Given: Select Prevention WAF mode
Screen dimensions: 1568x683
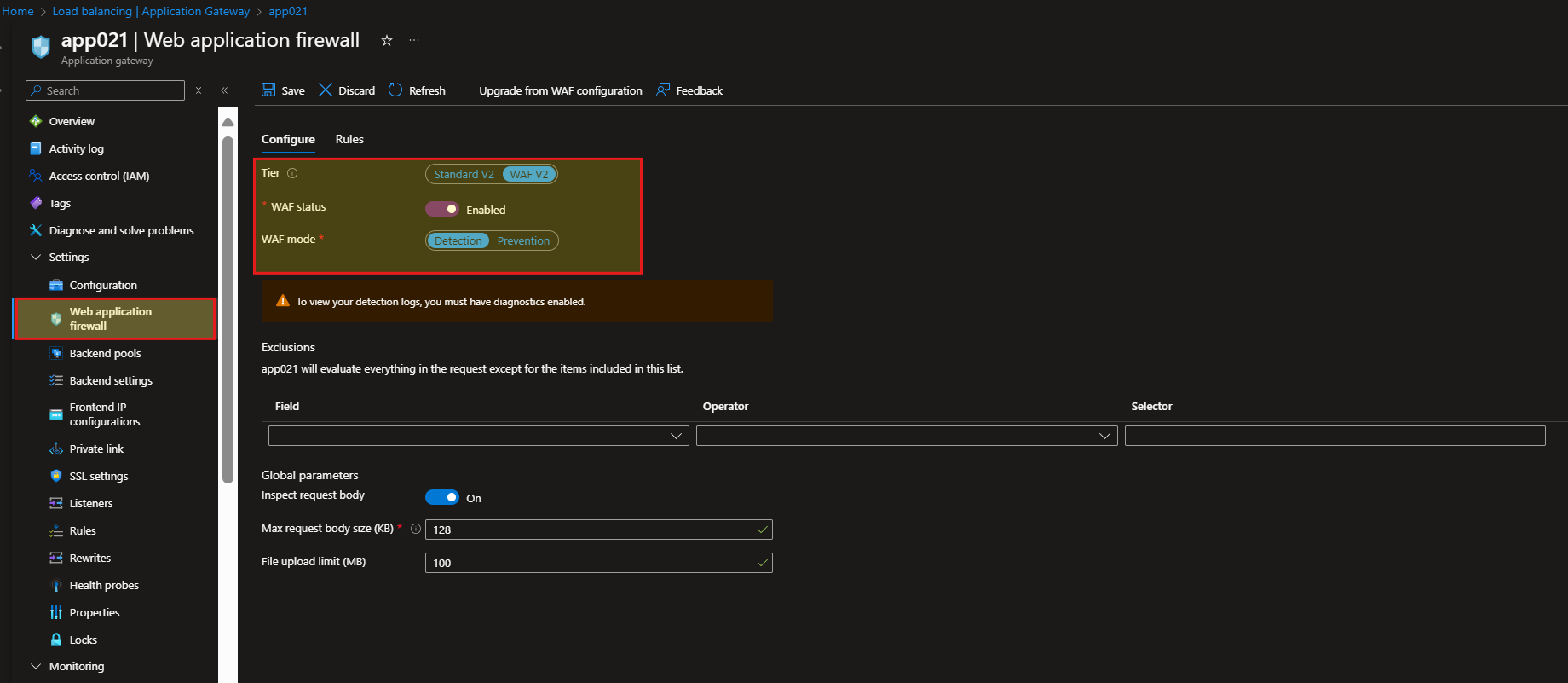Looking at the screenshot, I should point(523,240).
